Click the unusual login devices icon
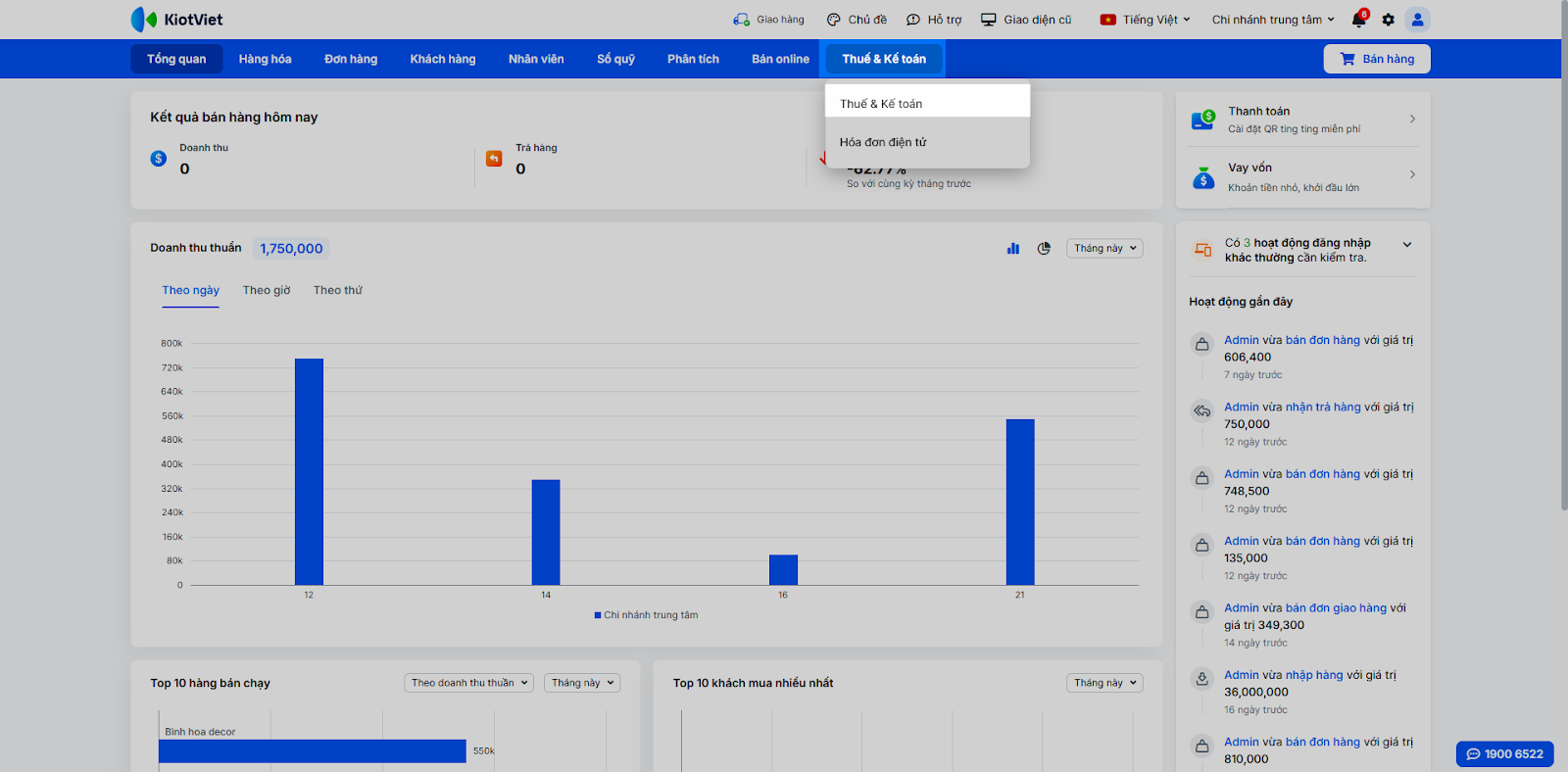 (x=1202, y=250)
